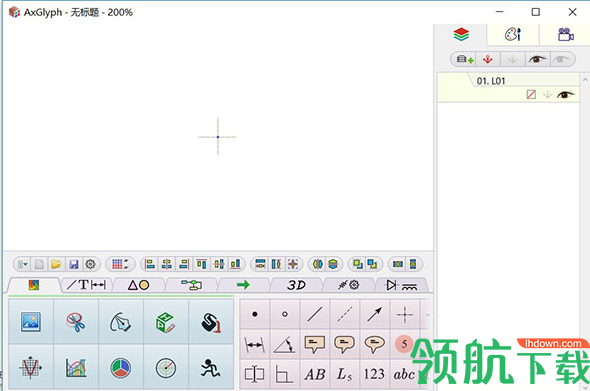Screen dimensions: 590x391
Task: Select the angle dimension tool
Action: pyautogui.click(x=284, y=344)
